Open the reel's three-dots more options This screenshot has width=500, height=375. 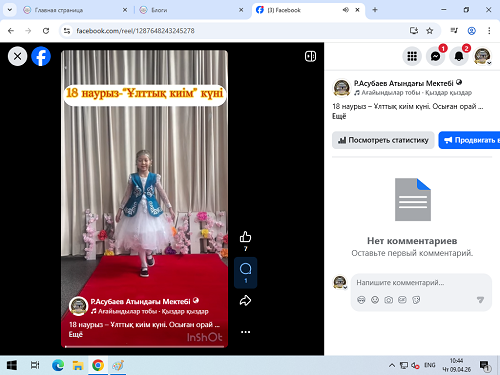point(245,332)
